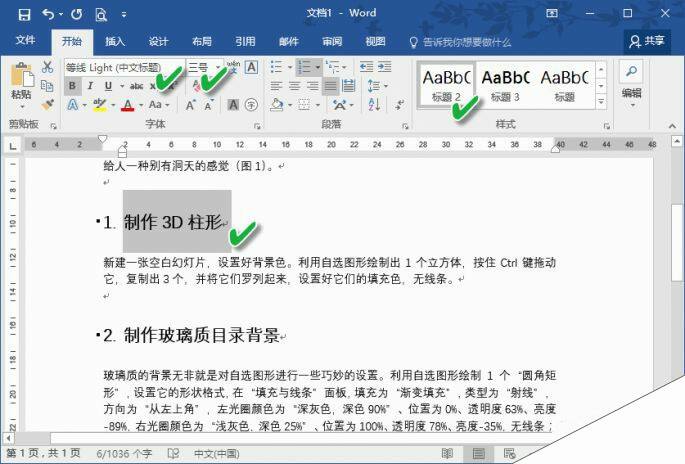Screen dimensions: 685x464
Task: Save the document from Quick Access toolbar
Action: (x=24, y=14)
